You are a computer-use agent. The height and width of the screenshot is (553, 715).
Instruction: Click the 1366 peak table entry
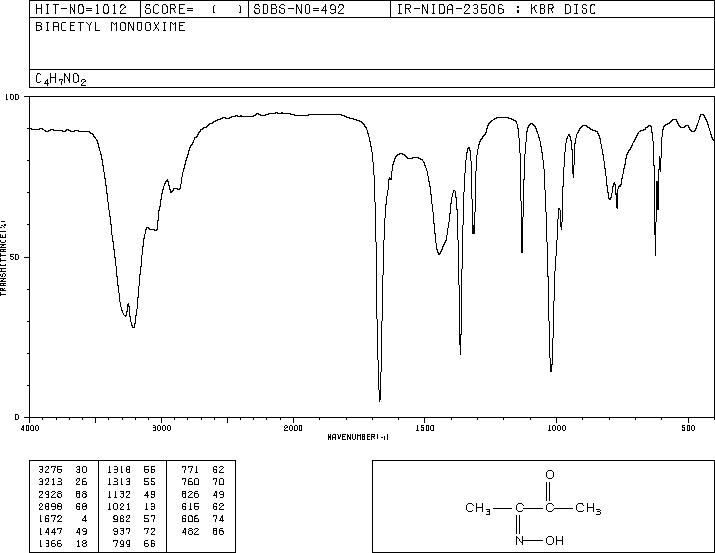[50, 544]
